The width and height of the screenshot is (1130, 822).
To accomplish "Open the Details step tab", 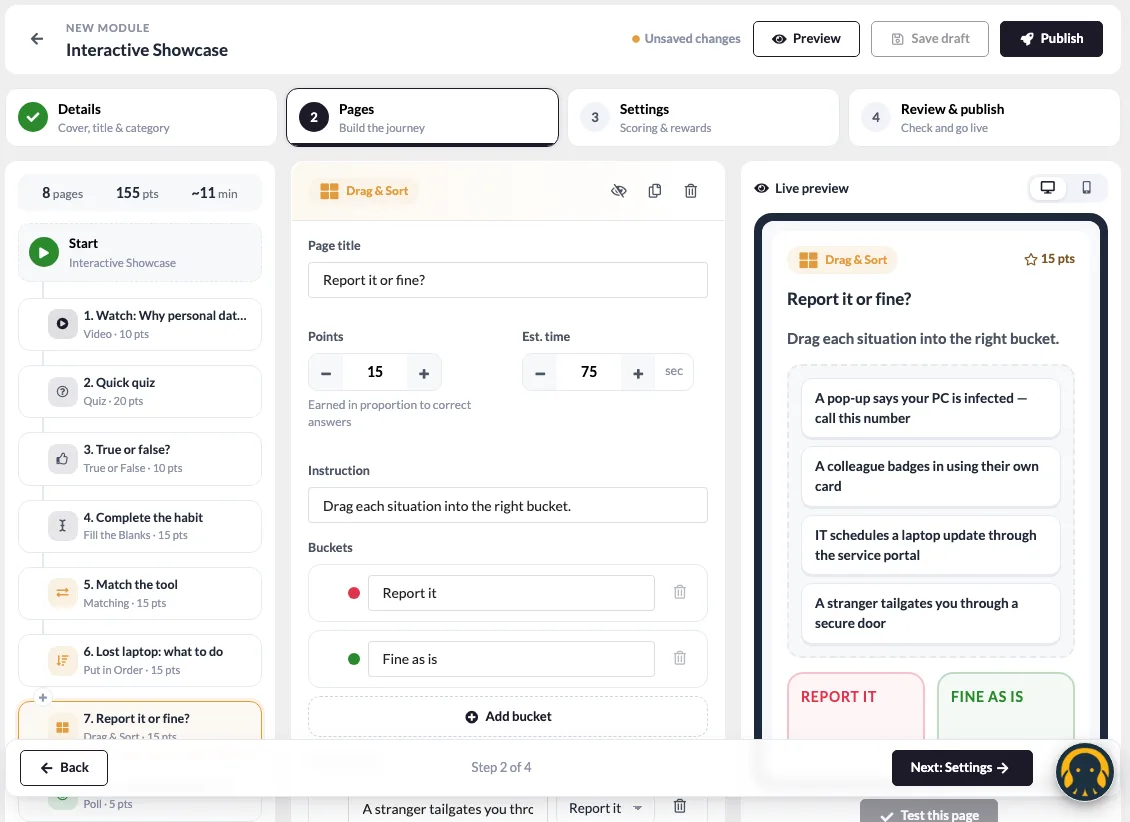I will click(x=141, y=117).
